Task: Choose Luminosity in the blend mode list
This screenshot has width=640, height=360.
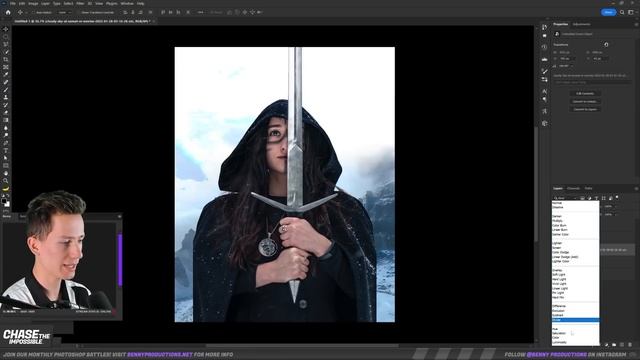Action: pyautogui.click(x=575, y=342)
